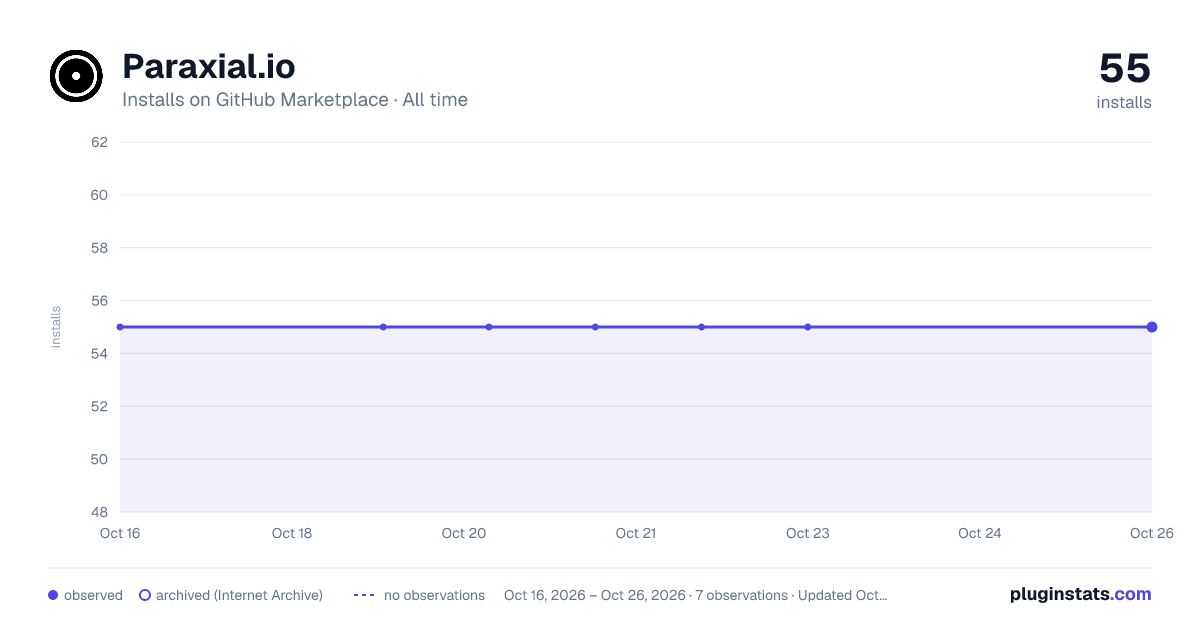Click the date range and 7 observations text
Image resolution: width=1200 pixels, height=630 pixels.
[696, 595]
